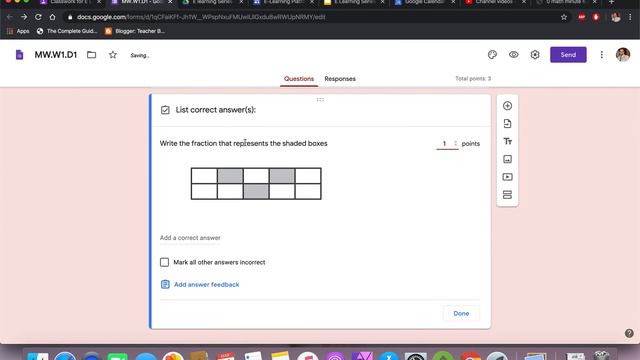
Task: Add title and description
Action: click(507, 141)
